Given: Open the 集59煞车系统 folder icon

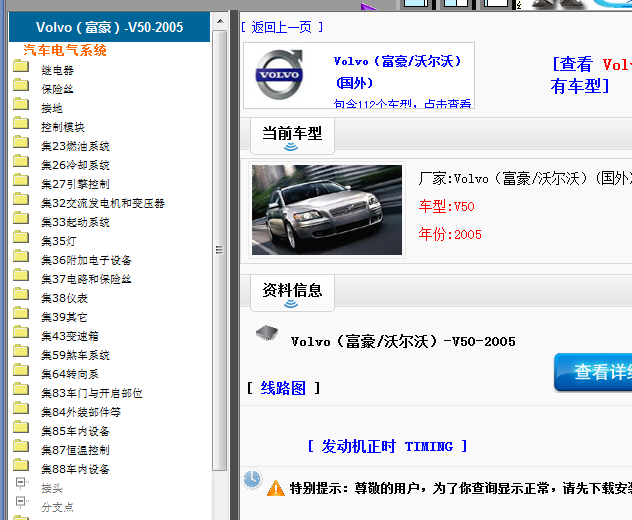Looking at the screenshot, I should (x=21, y=351).
